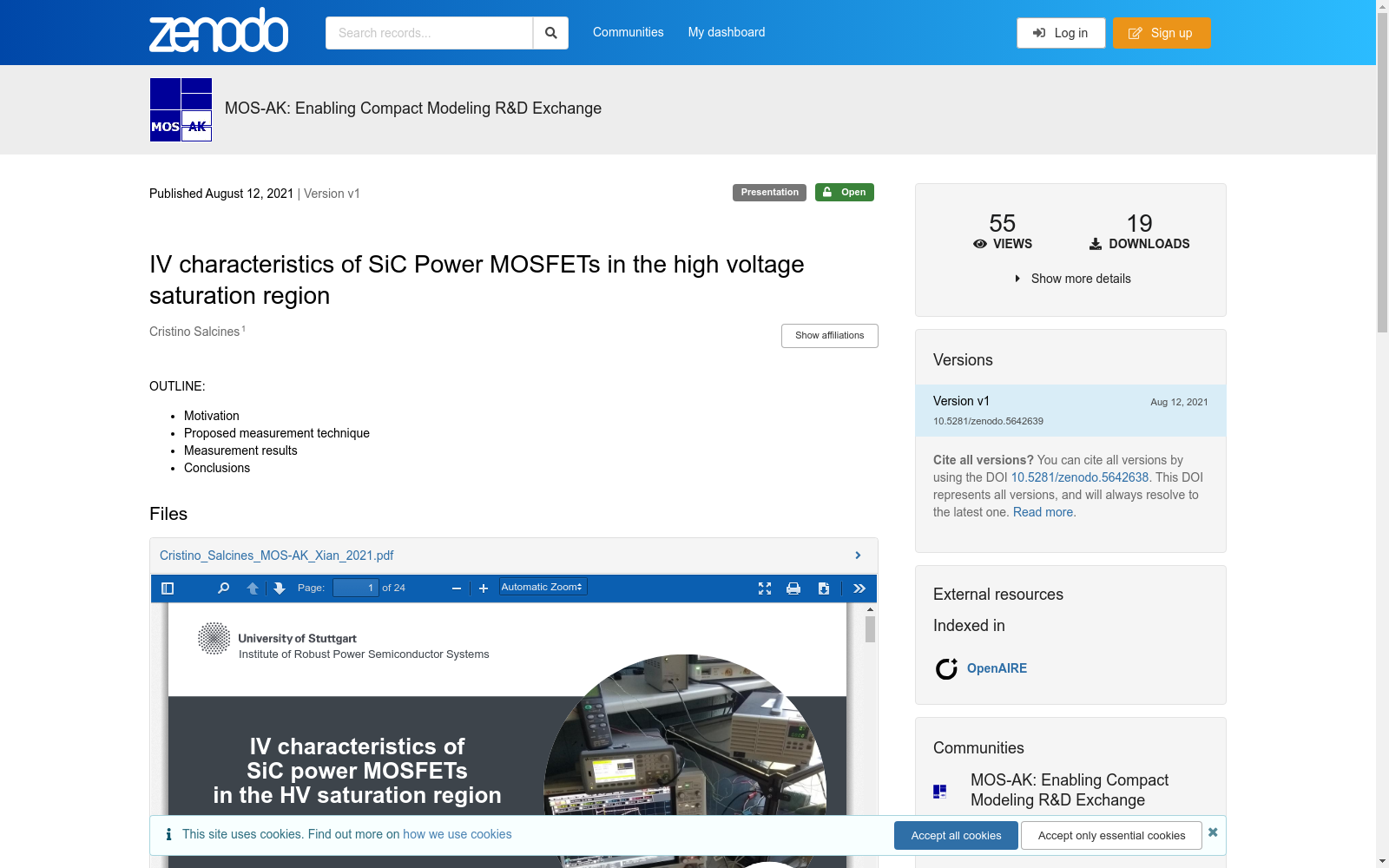Click the Sign up button
Viewport: 1389px width, 868px height.
point(1162,33)
